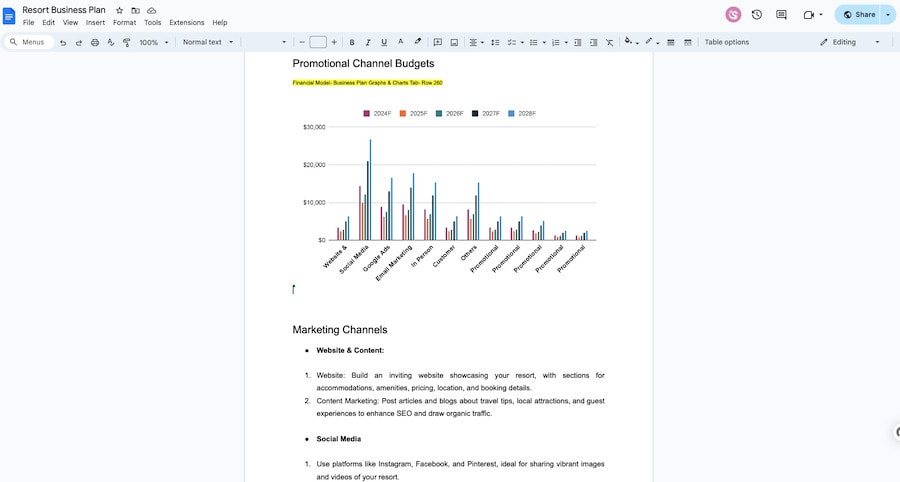Add a comment from the toolbar
The width and height of the screenshot is (900, 482).
[437, 42]
